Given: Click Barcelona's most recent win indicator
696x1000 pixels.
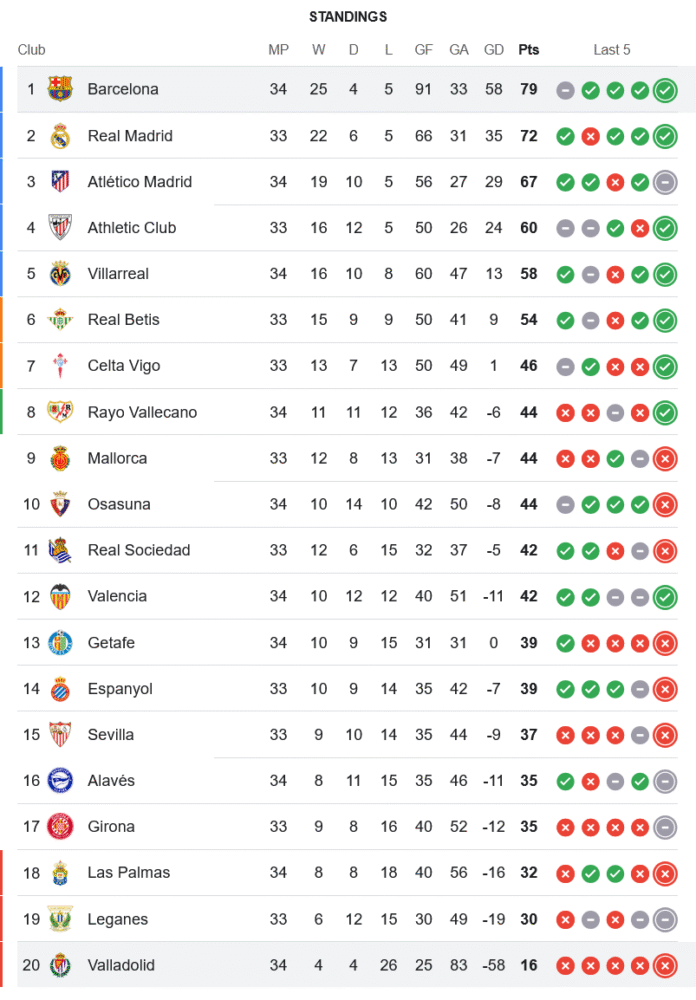Looking at the screenshot, I should click(x=665, y=90).
